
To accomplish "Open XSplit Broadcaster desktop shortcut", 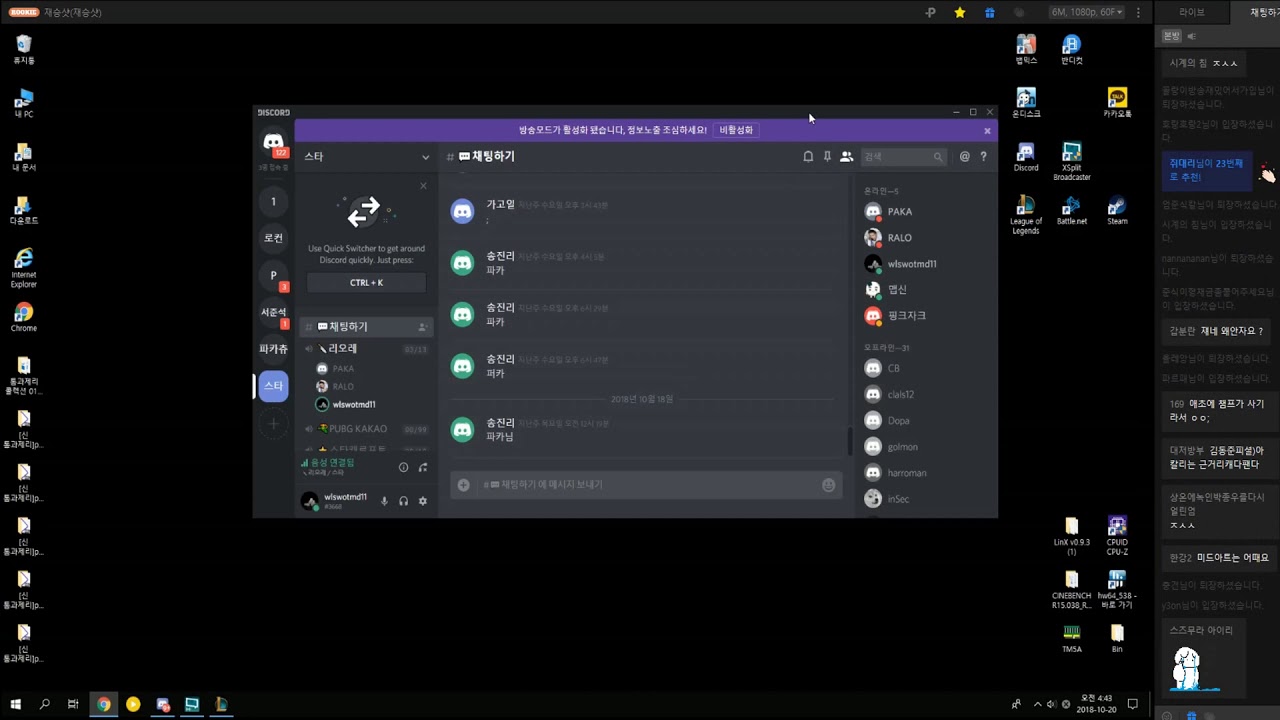I will (x=1071, y=161).
